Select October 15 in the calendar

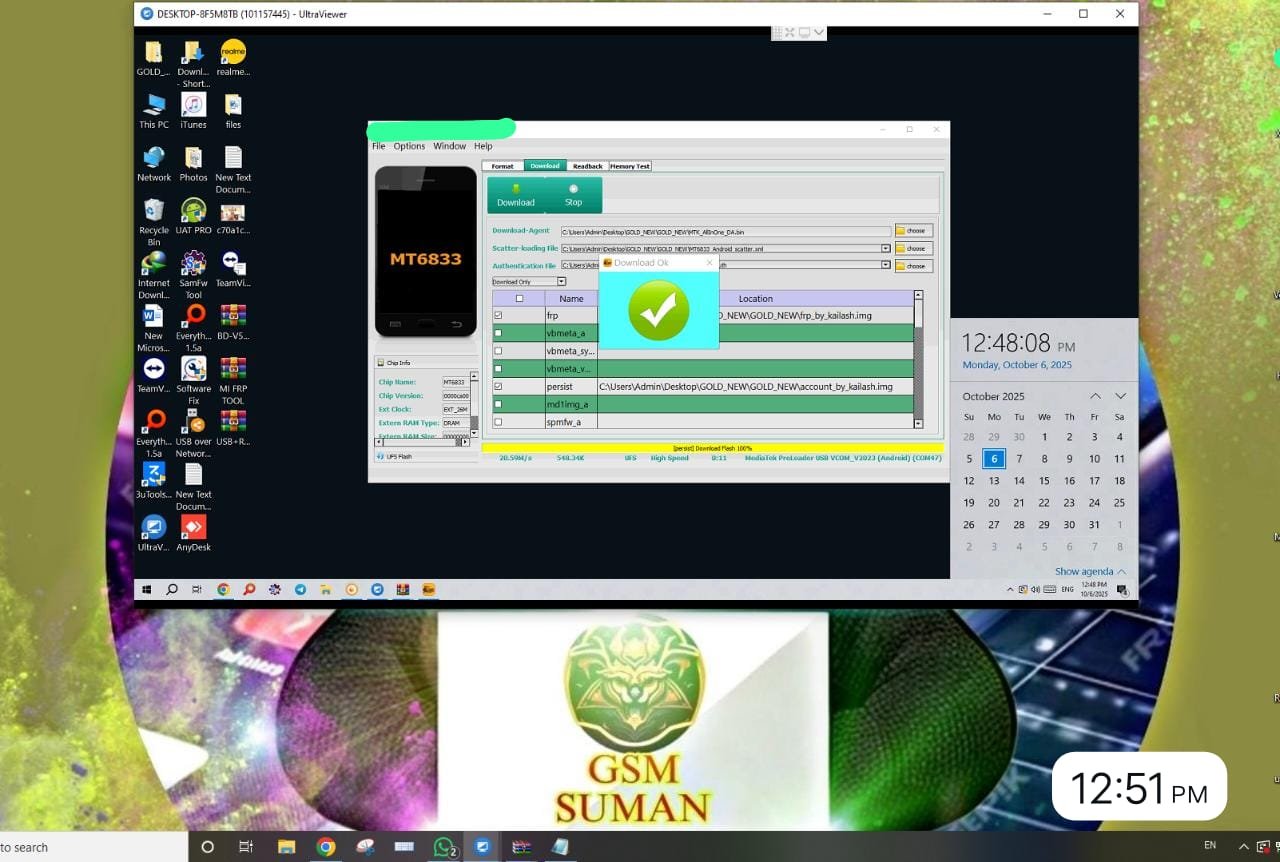pos(1044,481)
